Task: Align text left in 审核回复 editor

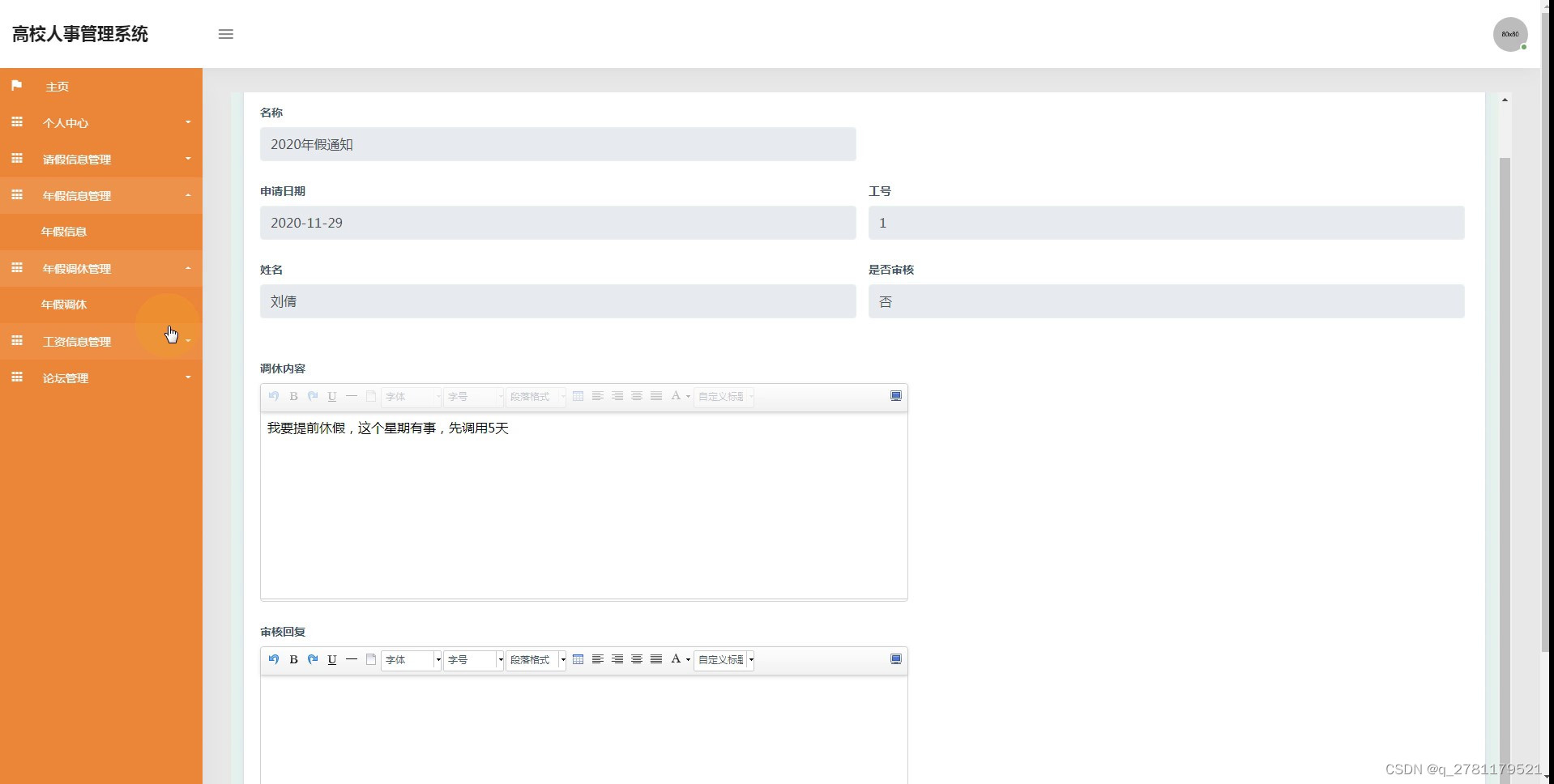Action: click(597, 659)
